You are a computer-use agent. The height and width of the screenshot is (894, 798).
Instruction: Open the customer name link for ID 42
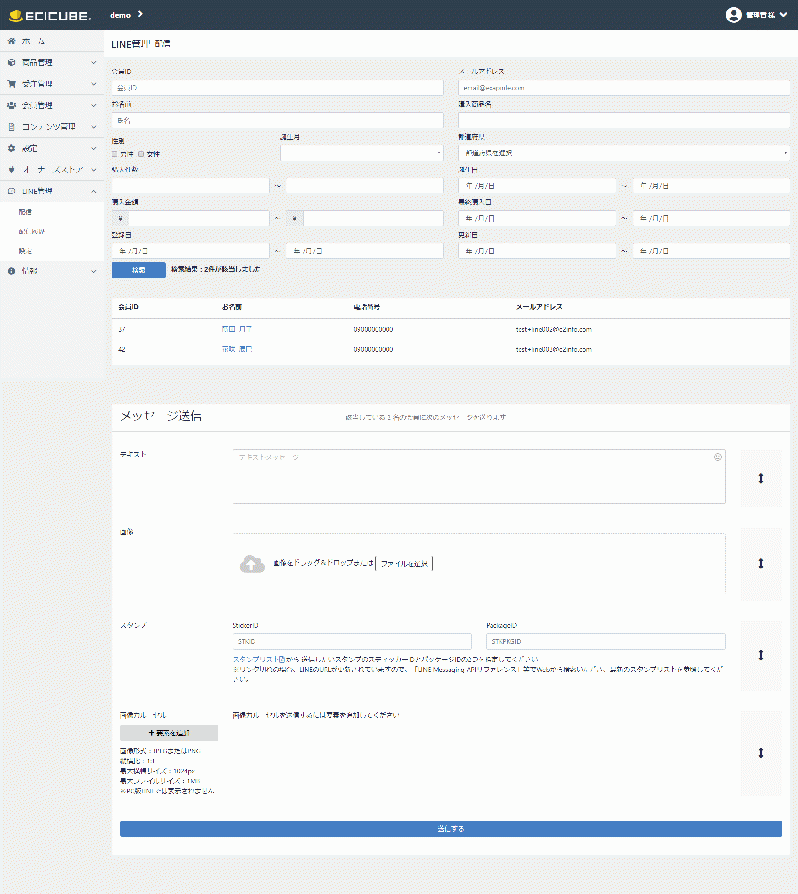(236, 349)
